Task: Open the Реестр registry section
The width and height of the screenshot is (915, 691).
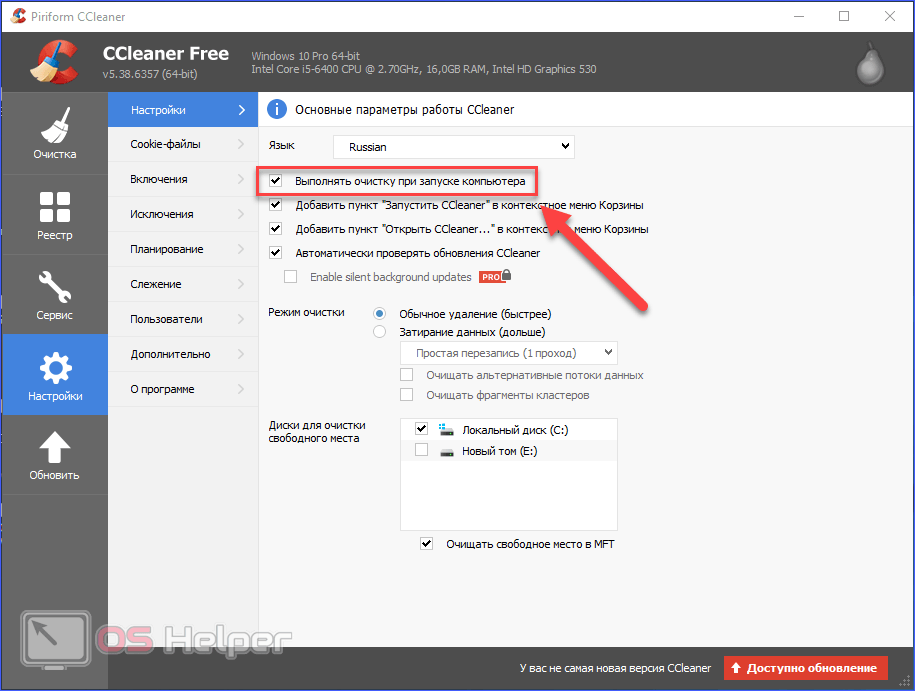Action: click(55, 215)
